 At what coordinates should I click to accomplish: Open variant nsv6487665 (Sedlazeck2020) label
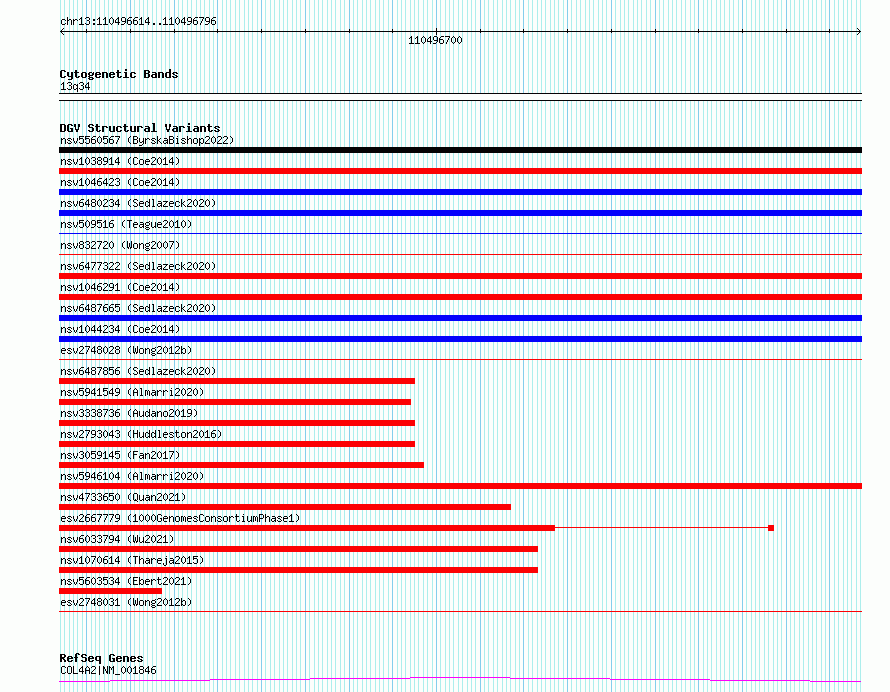click(x=138, y=308)
